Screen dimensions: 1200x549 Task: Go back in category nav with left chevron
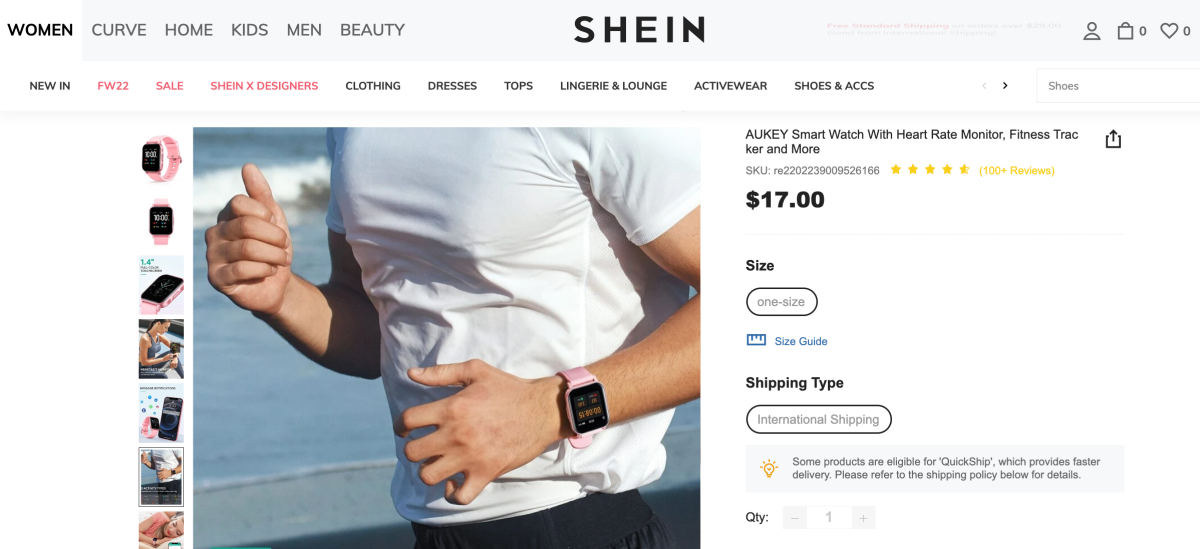(984, 86)
